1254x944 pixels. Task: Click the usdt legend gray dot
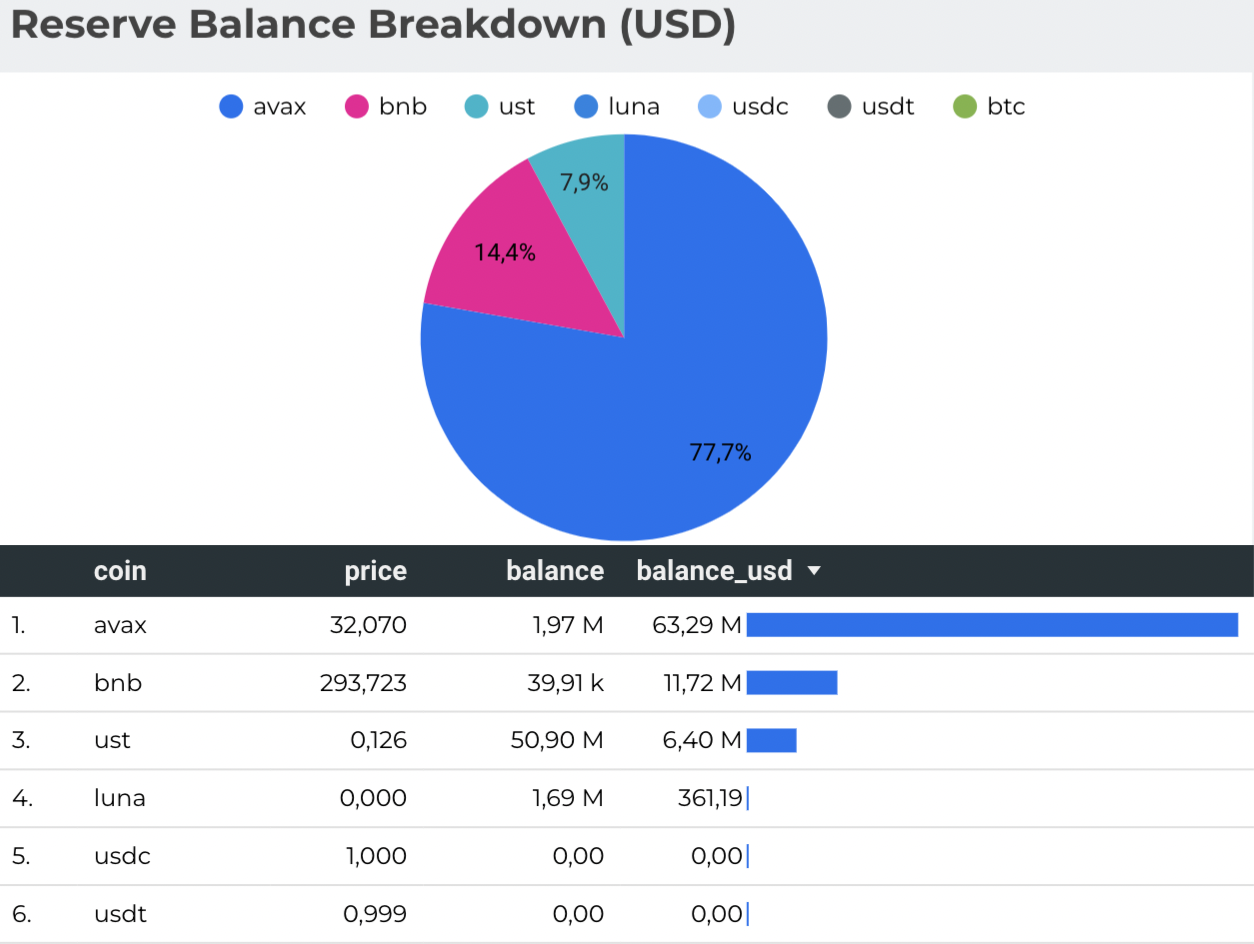pos(839,106)
